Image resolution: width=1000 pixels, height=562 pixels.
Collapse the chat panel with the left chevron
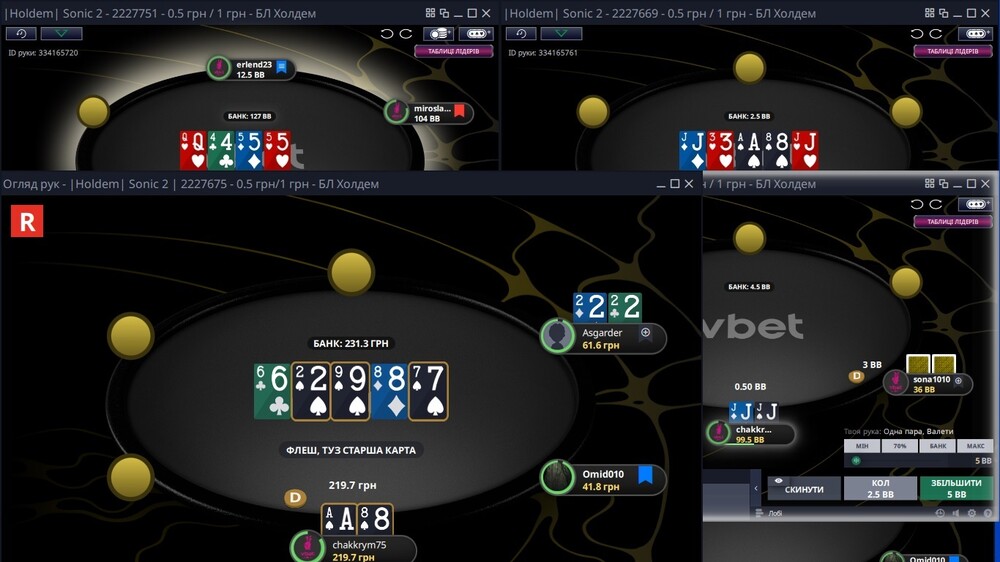(756, 489)
